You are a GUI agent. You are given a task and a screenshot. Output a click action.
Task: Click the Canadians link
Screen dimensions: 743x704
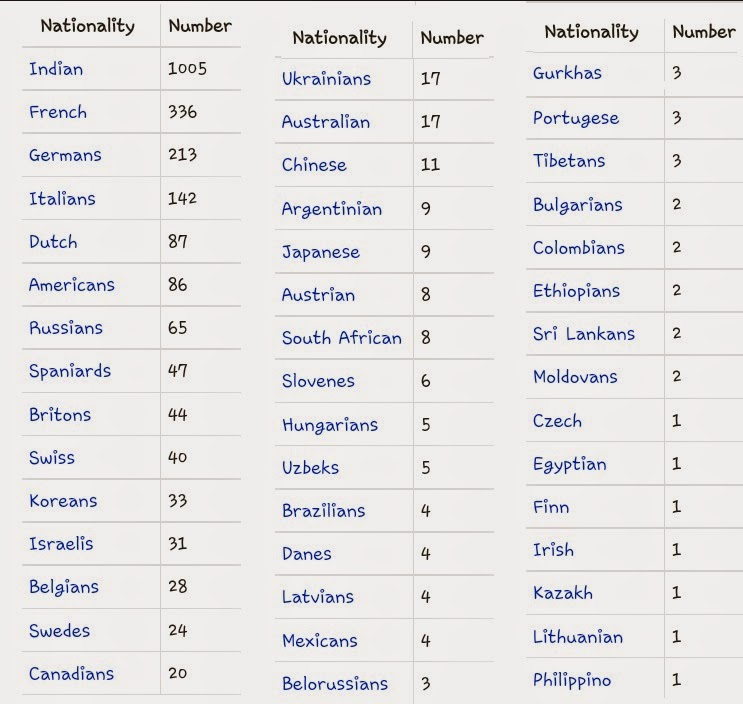pos(71,673)
